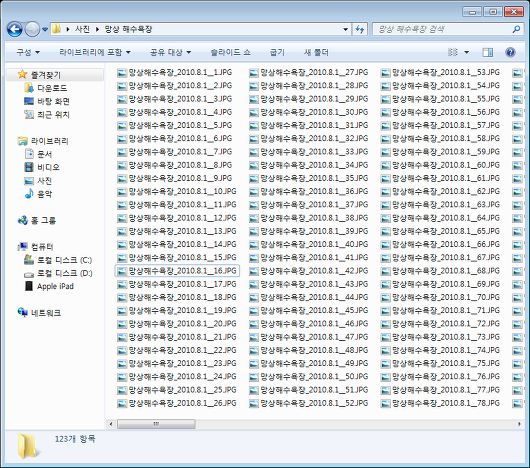Viewport: 530px width, 468px height.
Task: Go back with the Back arrow button
Action: tap(15, 29)
